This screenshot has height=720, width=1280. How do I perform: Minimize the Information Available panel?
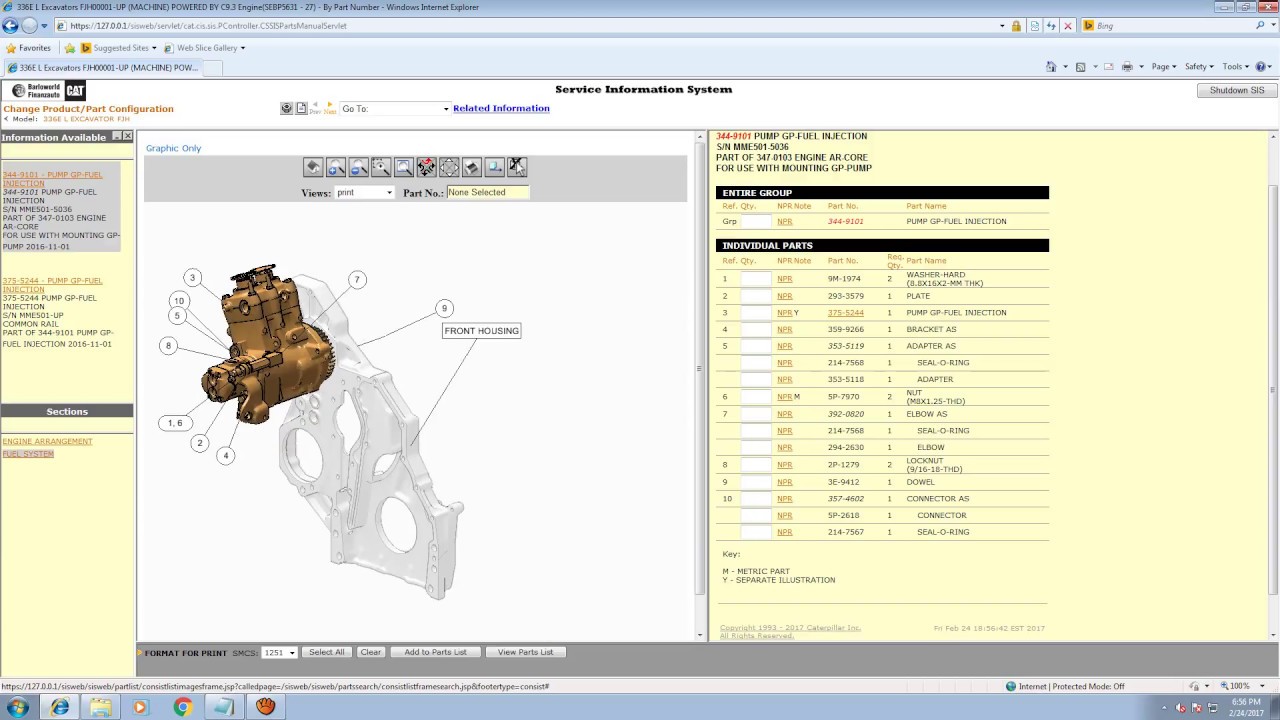point(117,136)
